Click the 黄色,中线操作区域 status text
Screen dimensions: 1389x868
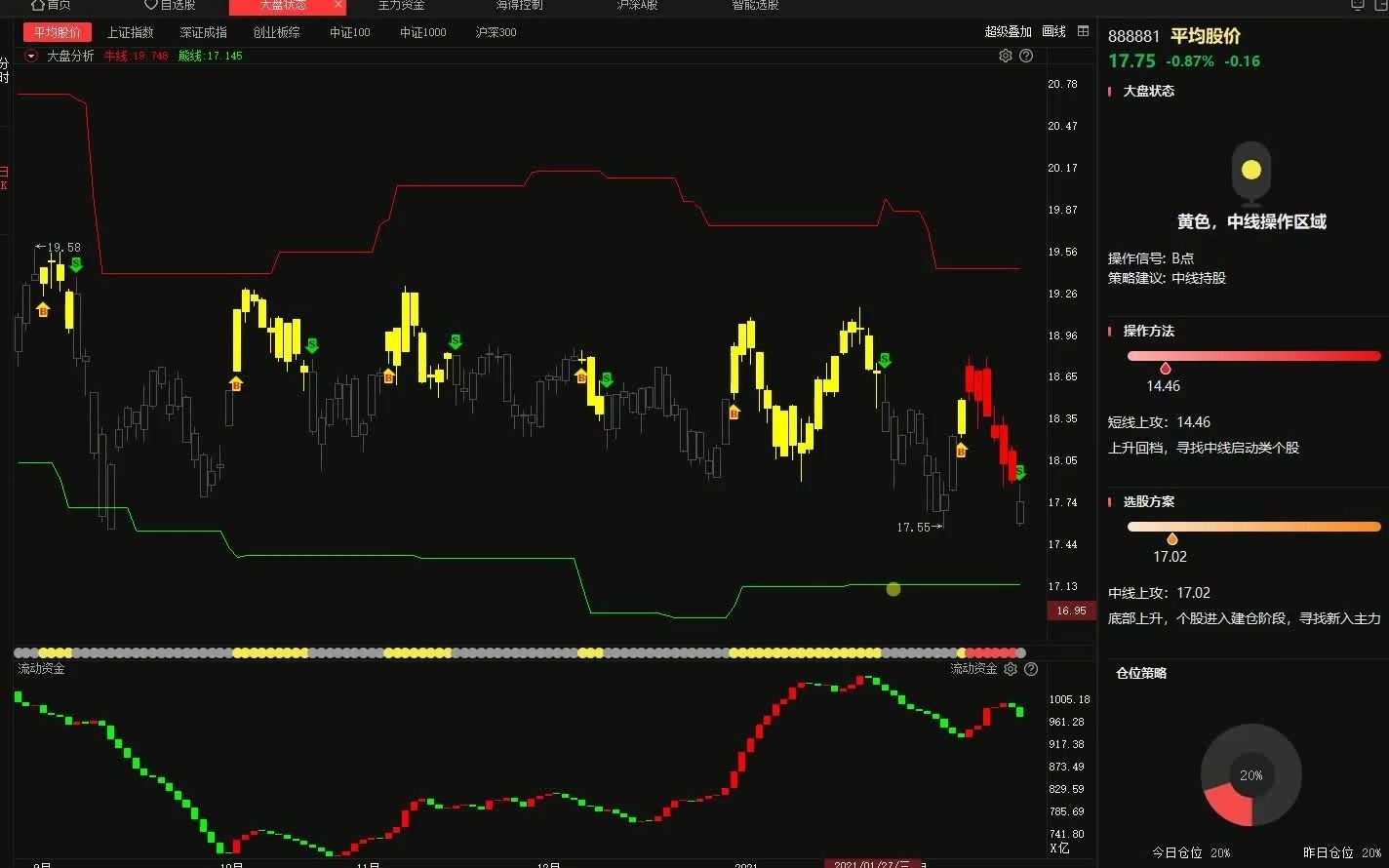click(1251, 221)
